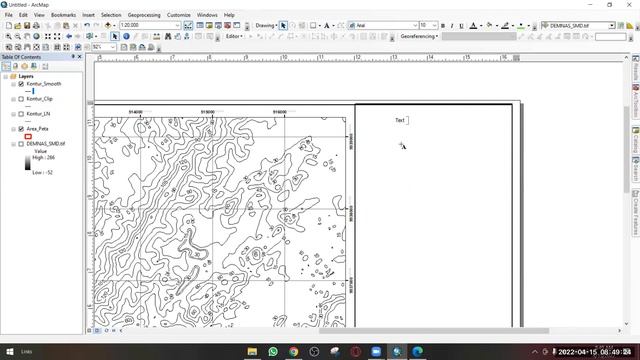Click the Font Color A swatch
The image size is (640, 360).
473,26
